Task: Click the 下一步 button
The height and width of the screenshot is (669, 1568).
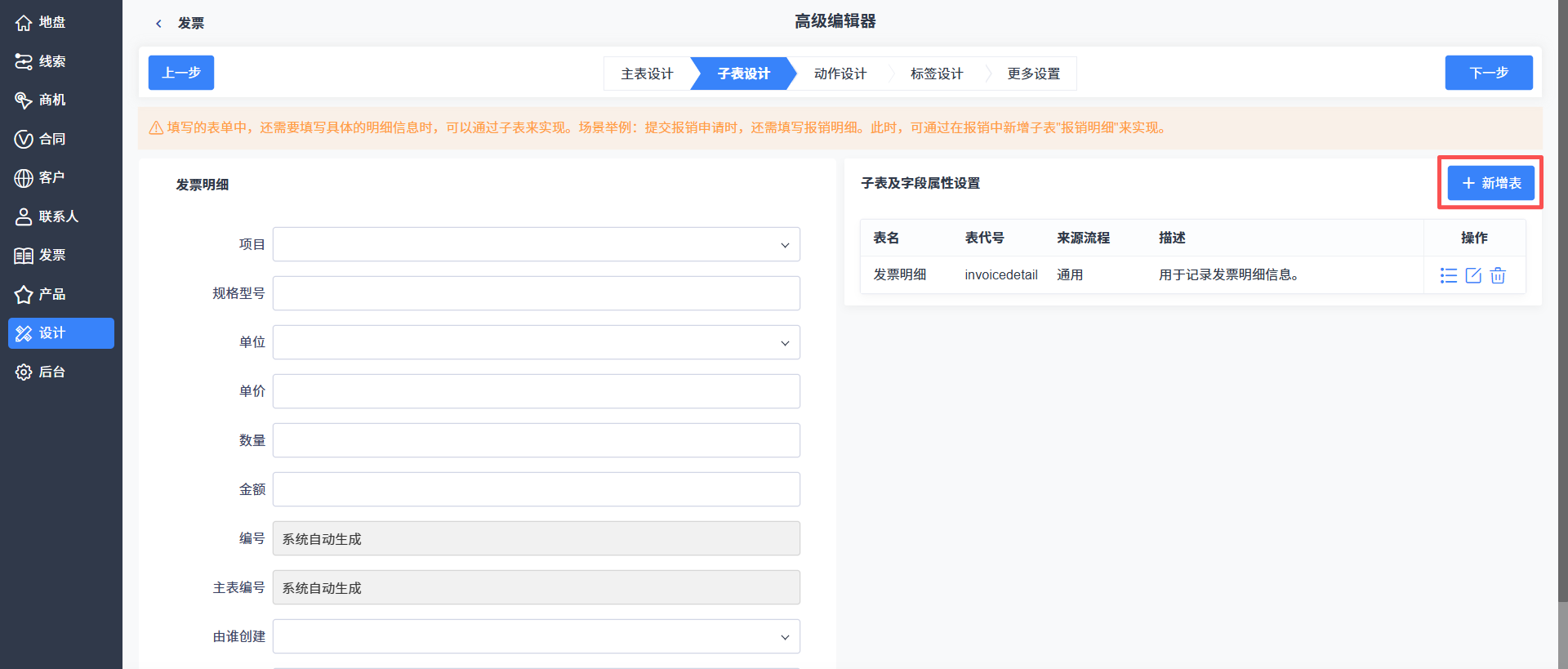Action: 1489,73
